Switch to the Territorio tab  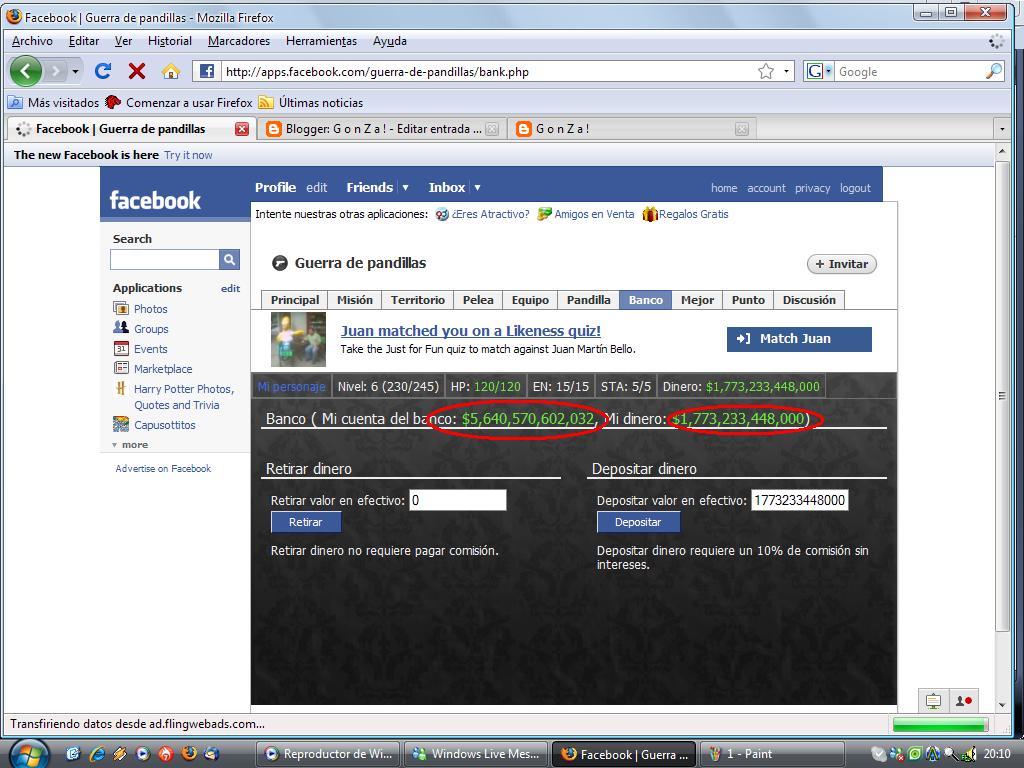(417, 300)
